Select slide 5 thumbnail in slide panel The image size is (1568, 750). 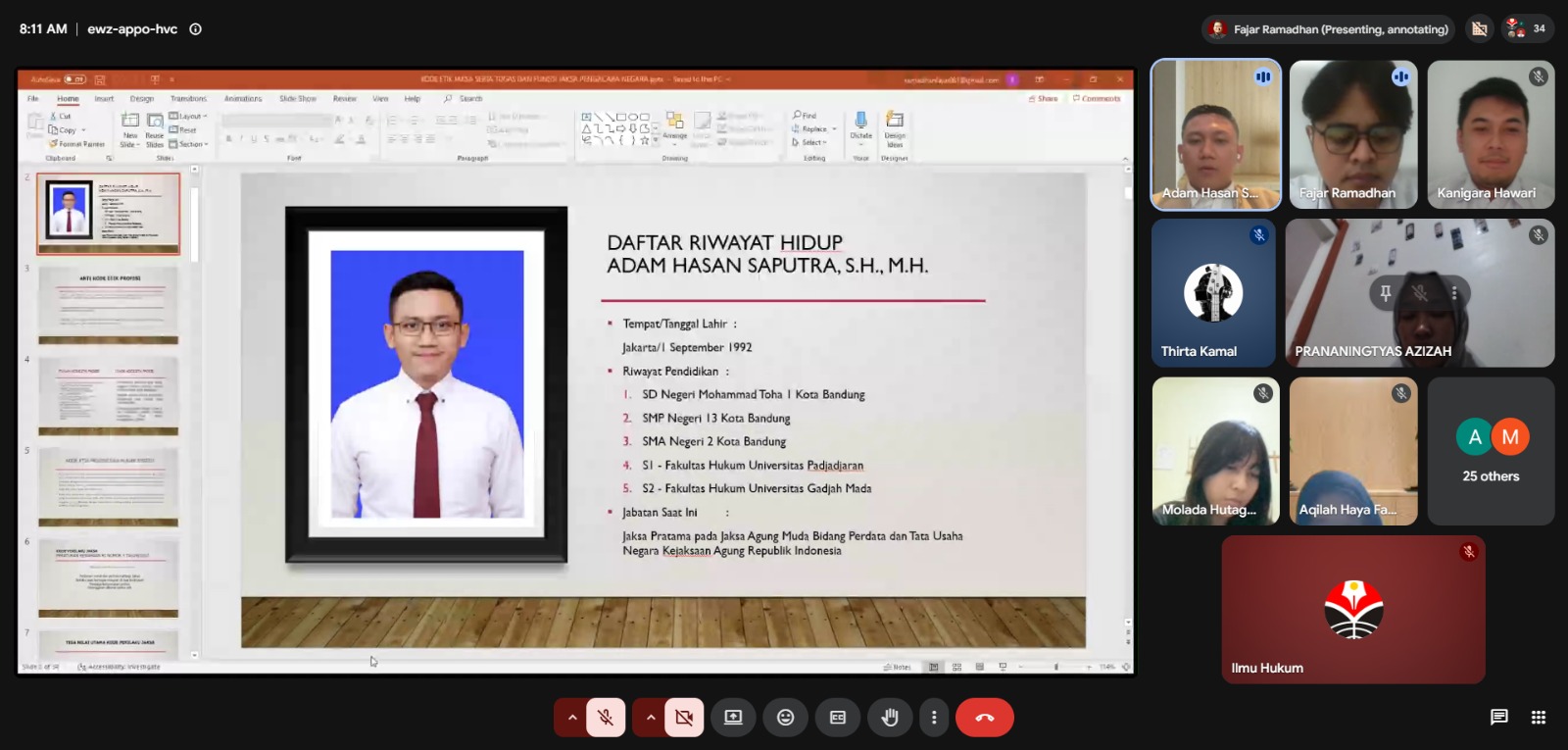108,488
